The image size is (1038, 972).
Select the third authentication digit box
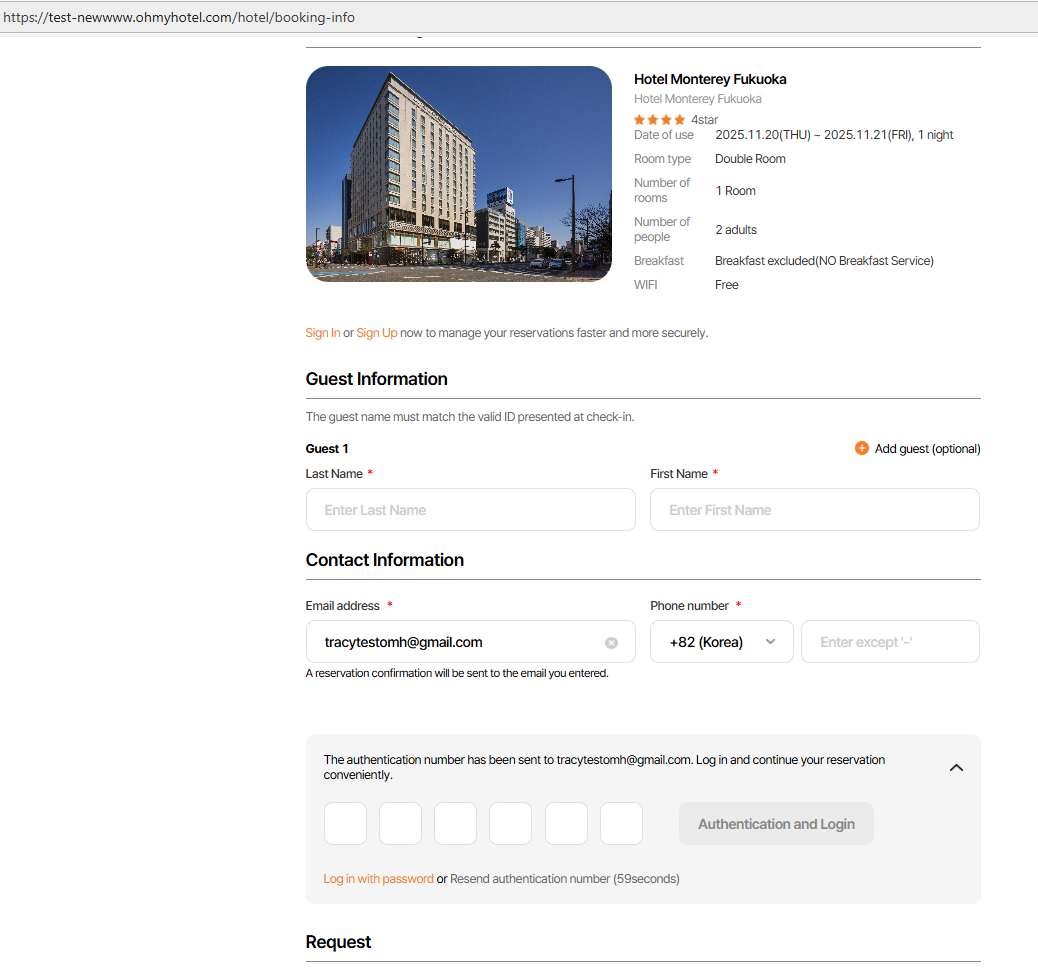click(x=455, y=824)
